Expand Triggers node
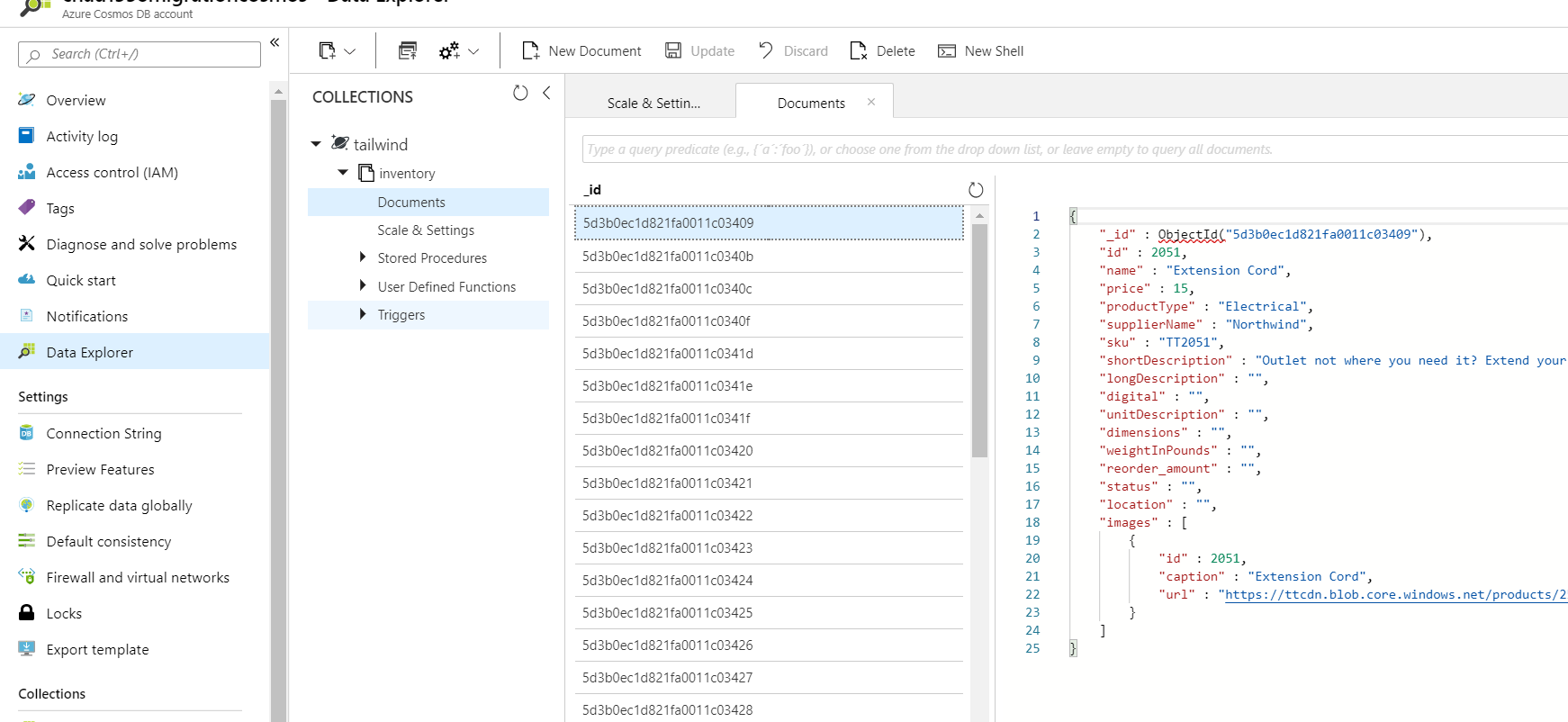 click(x=363, y=313)
